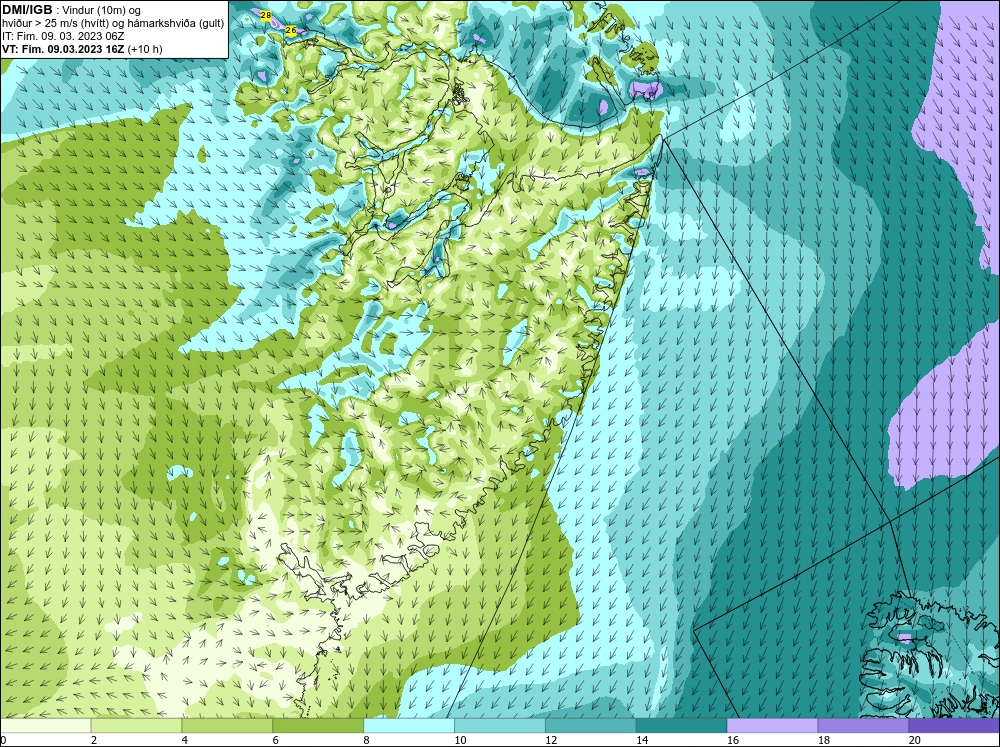
Task: Click the above 20 m/s violet legend swatch
Action: [x=954, y=725]
